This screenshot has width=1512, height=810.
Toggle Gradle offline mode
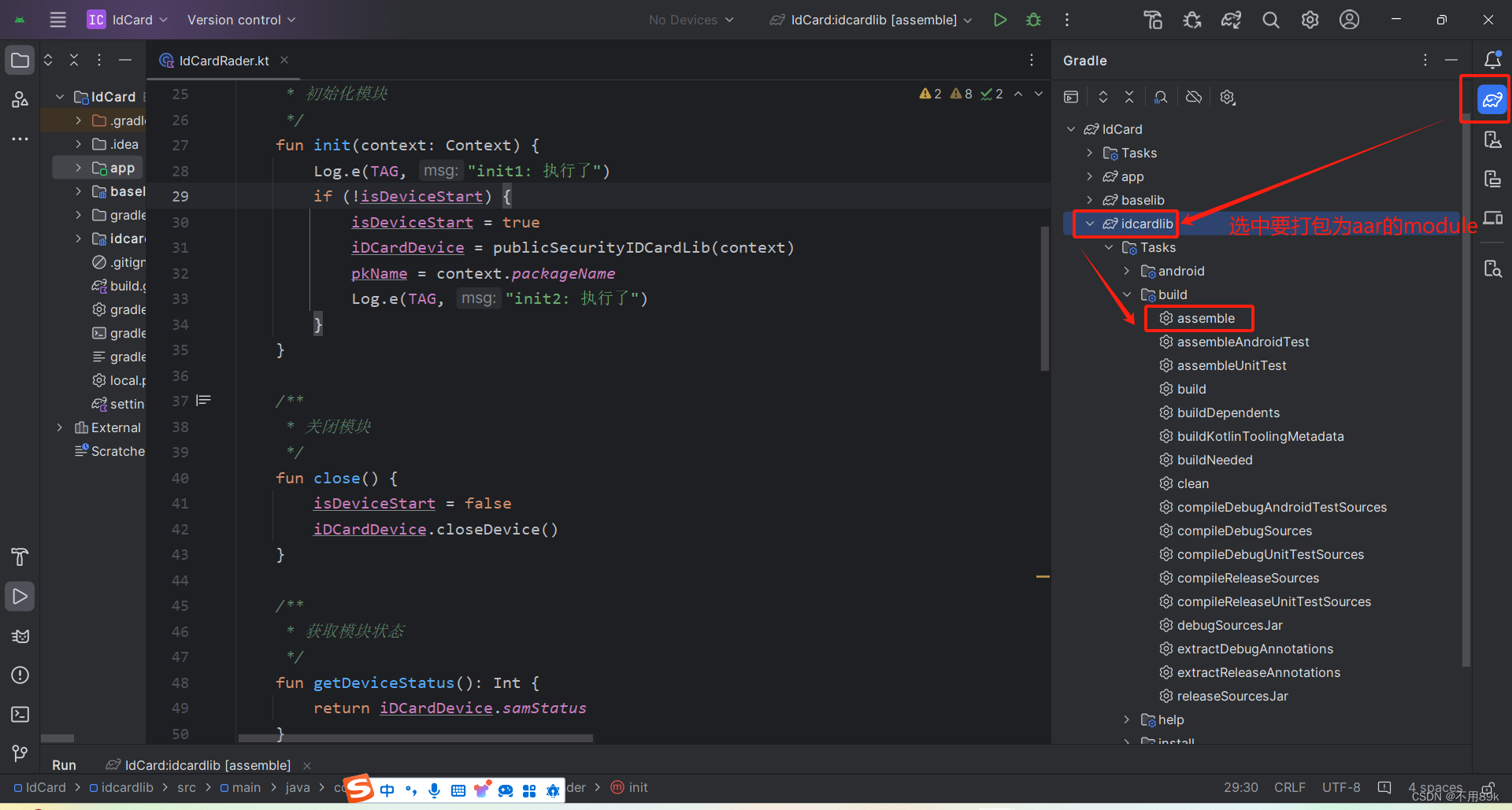click(x=1193, y=96)
